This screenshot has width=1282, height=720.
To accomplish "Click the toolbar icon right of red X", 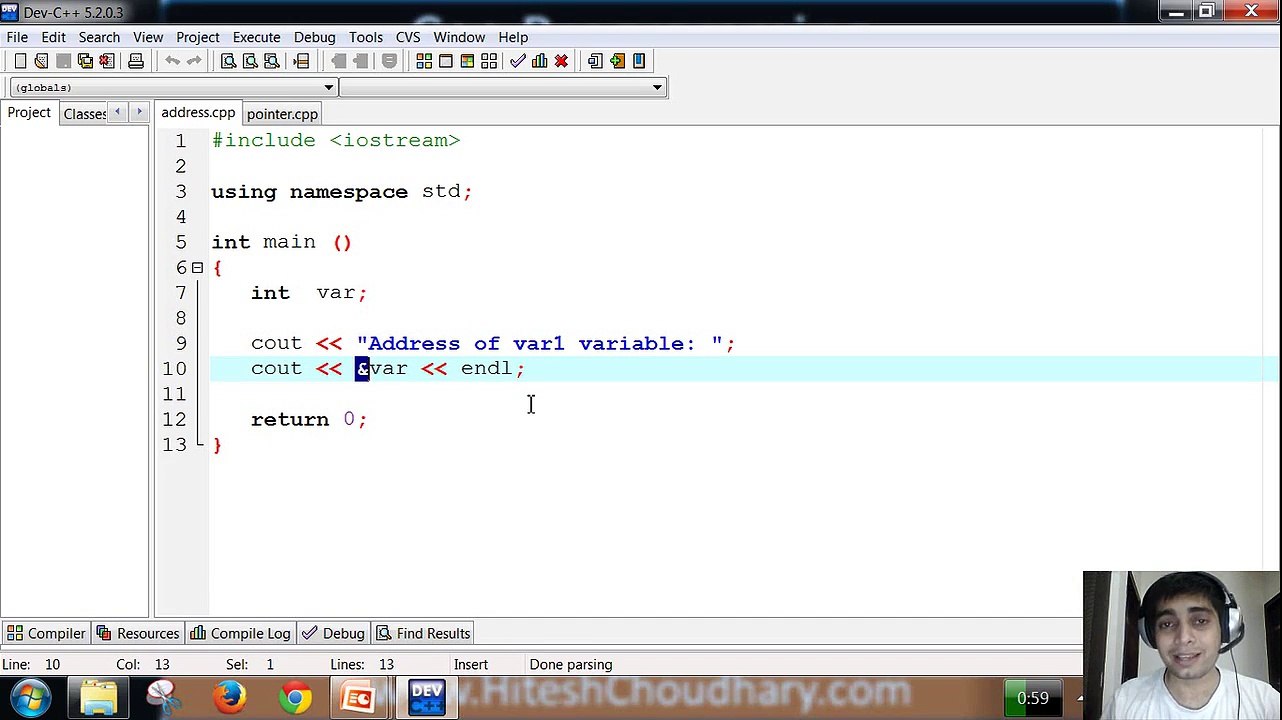I will click(595, 61).
